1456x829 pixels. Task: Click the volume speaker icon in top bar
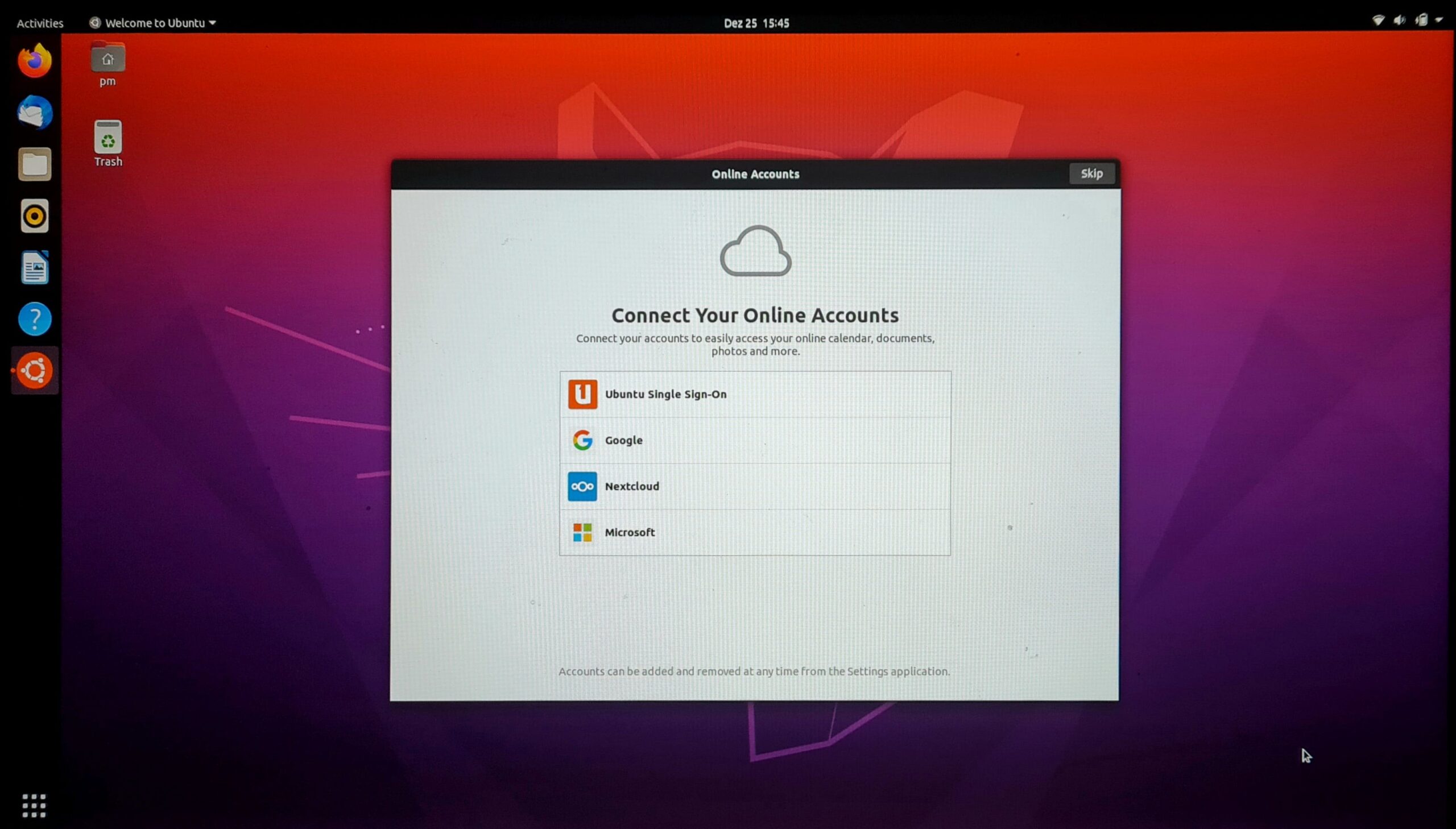[1399, 21]
